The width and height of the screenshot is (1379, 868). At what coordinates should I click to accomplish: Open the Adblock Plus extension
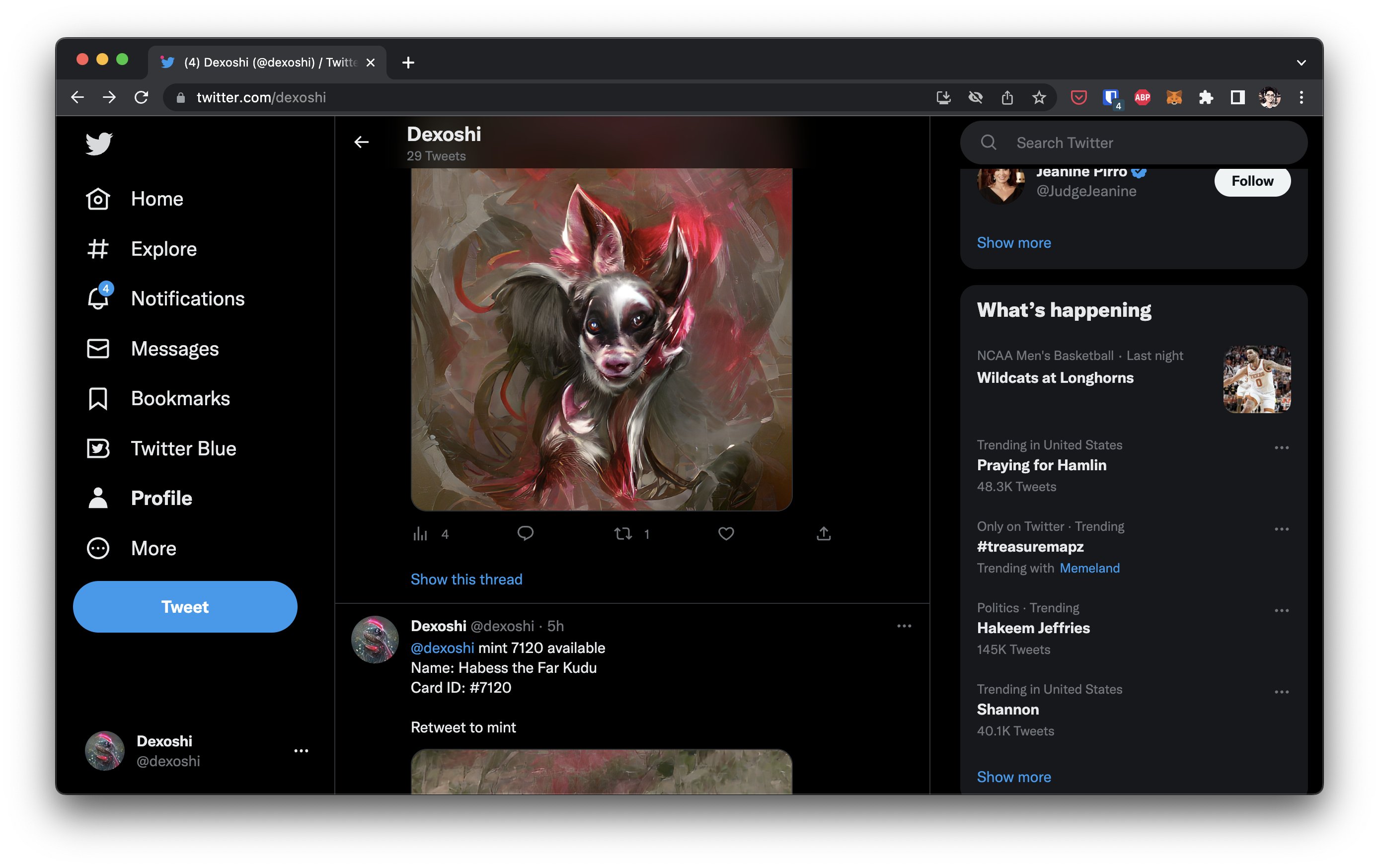[x=1143, y=97]
